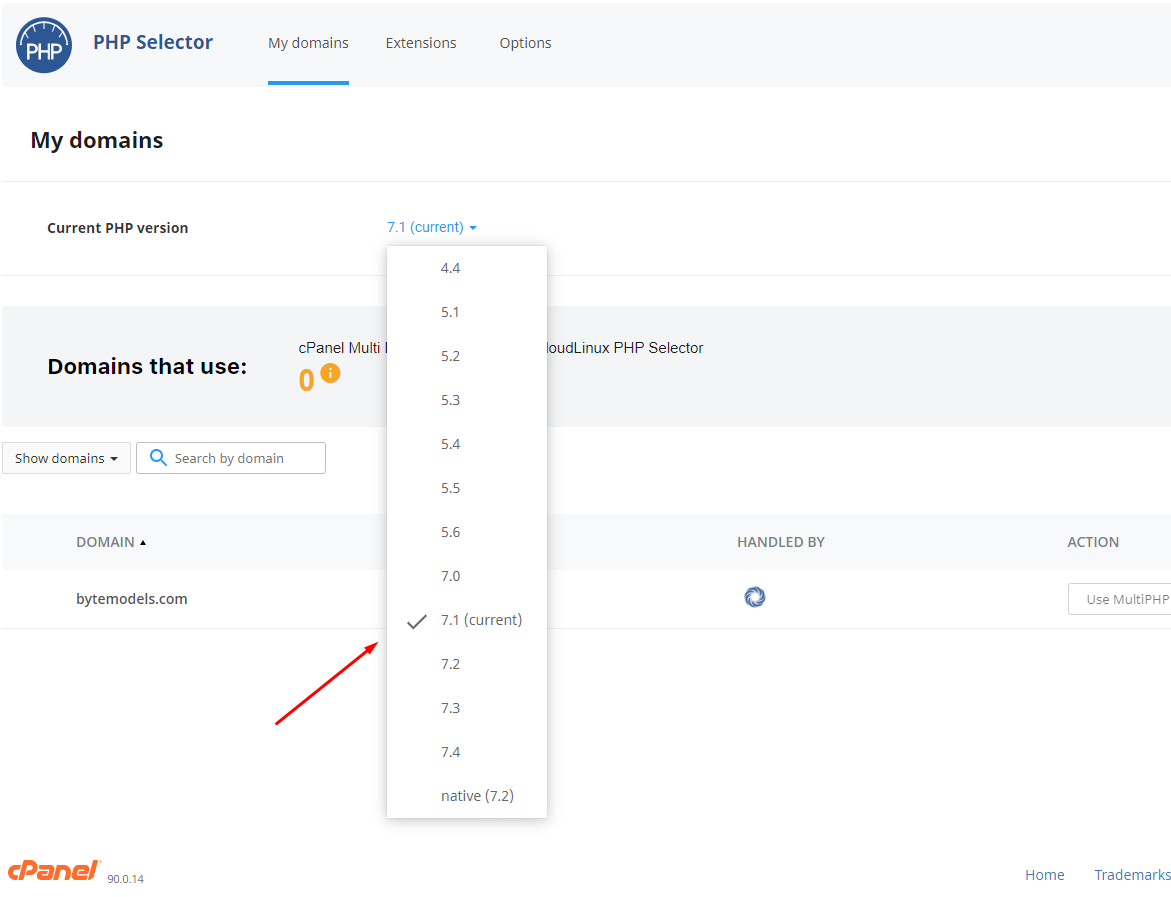Choose PHP 4.4 in the version dropdown
The width and height of the screenshot is (1171, 897).
point(450,267)
